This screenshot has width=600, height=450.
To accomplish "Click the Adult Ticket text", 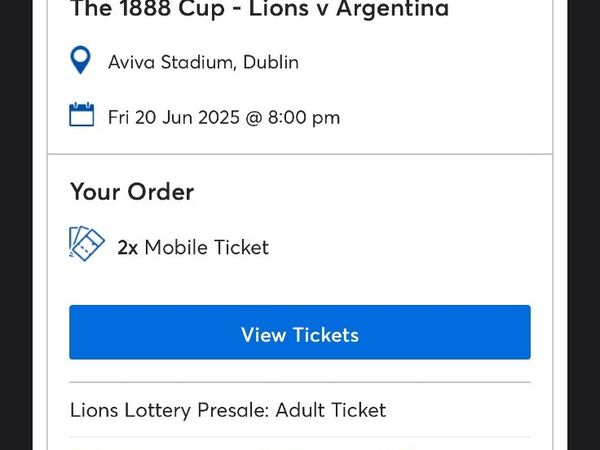I will pos(331,410).
